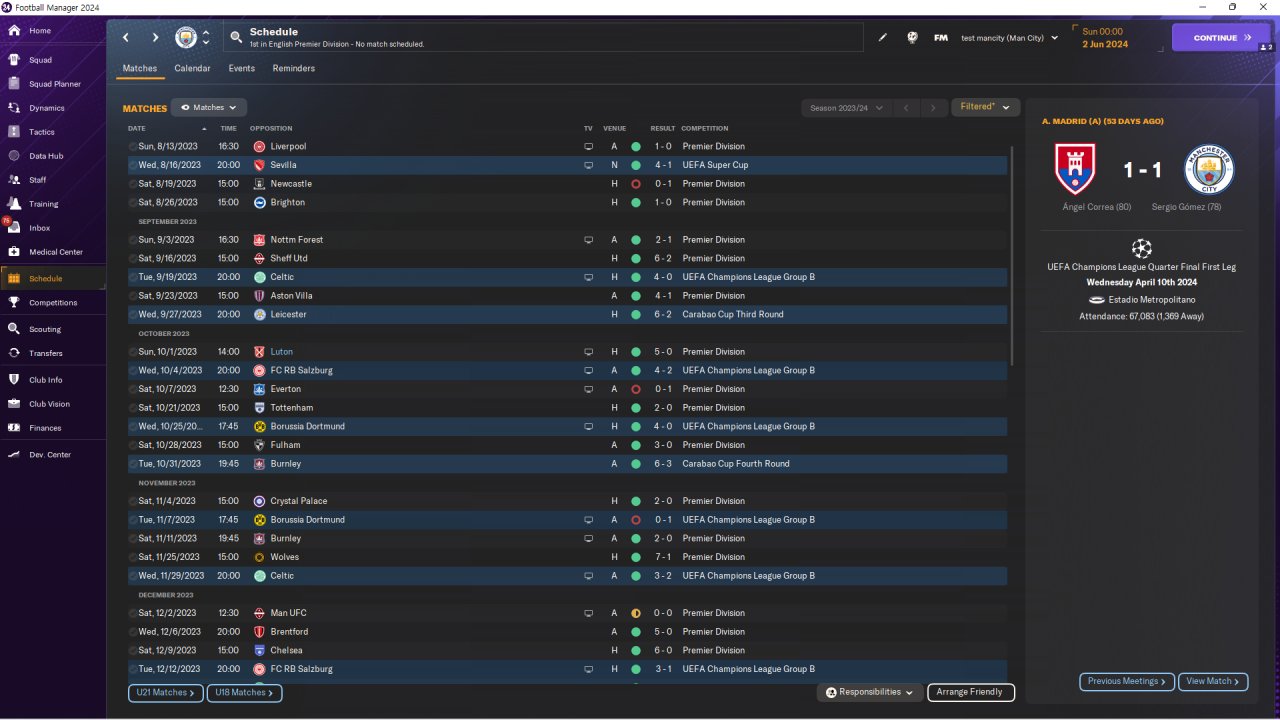Open the Transfers arrows icon
The height and width of the screenshot is (720, 1280).
tap(14, 353)
